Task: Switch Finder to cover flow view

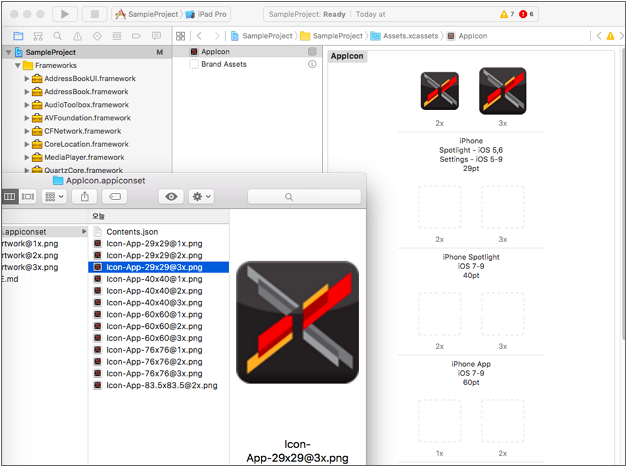Action: tap(28, 197)
